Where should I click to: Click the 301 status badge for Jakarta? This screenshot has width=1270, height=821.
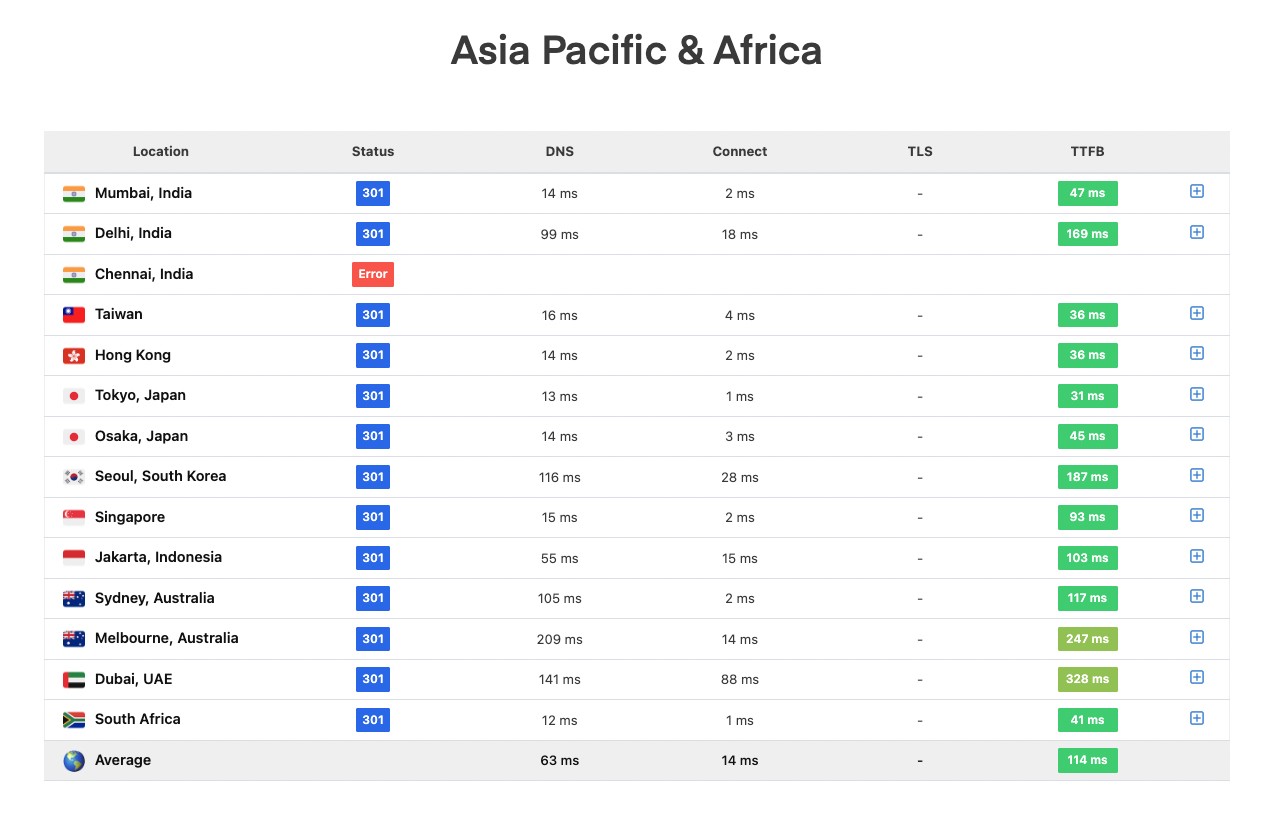[x=372, y=558]
